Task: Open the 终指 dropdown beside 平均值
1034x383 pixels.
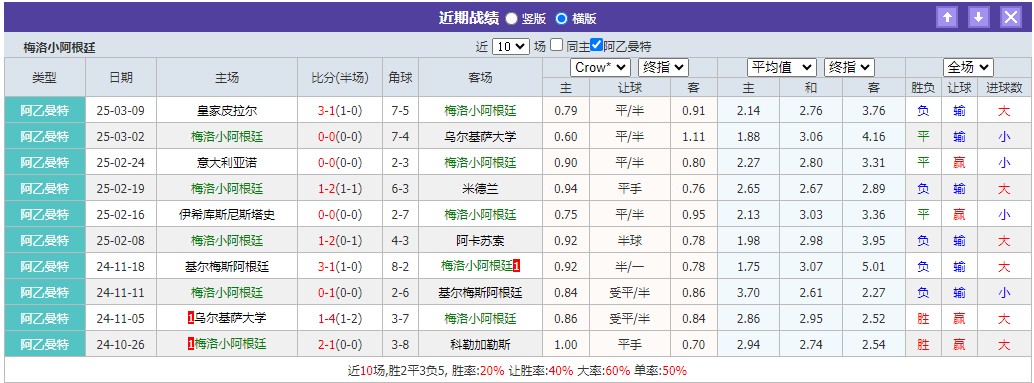Action: point(849,67)
